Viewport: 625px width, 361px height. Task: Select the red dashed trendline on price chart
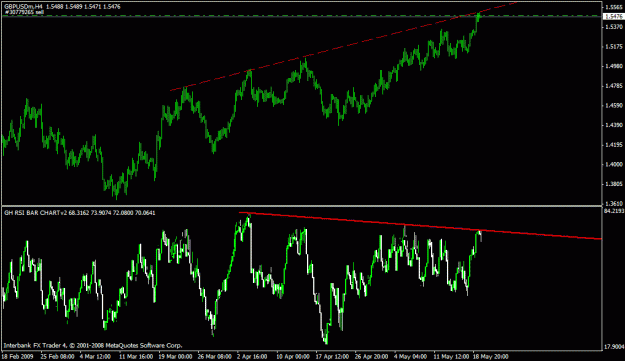(x=343, y=47)
